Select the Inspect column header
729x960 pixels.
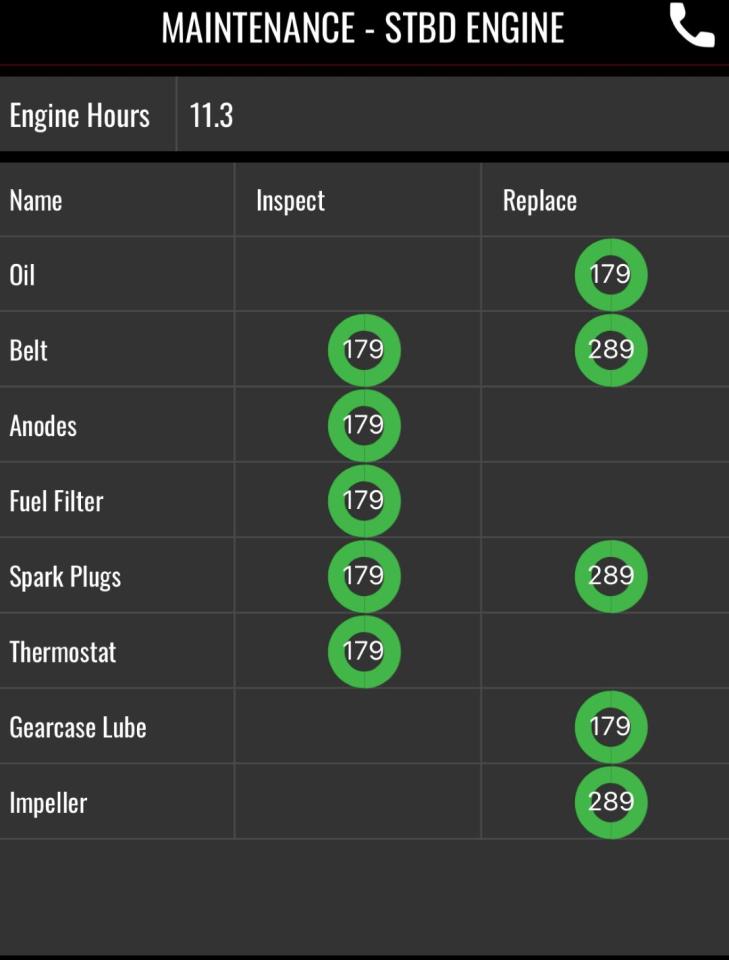tap(290, 201)
